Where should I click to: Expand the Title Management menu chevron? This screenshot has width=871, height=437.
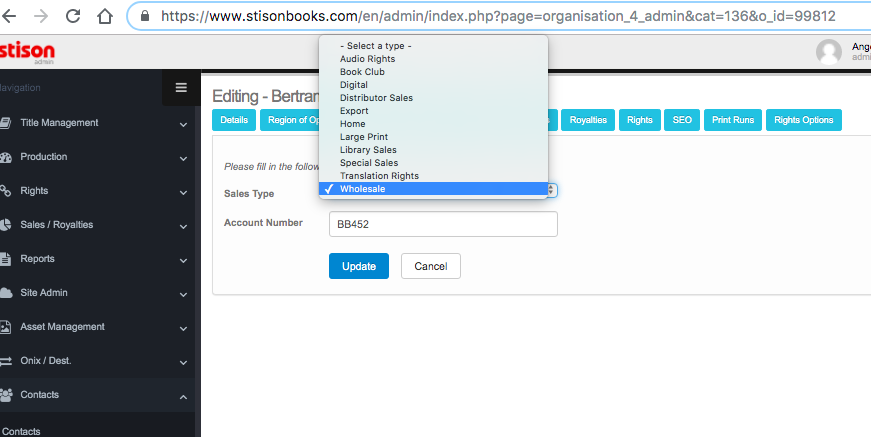tap(183, 125)
